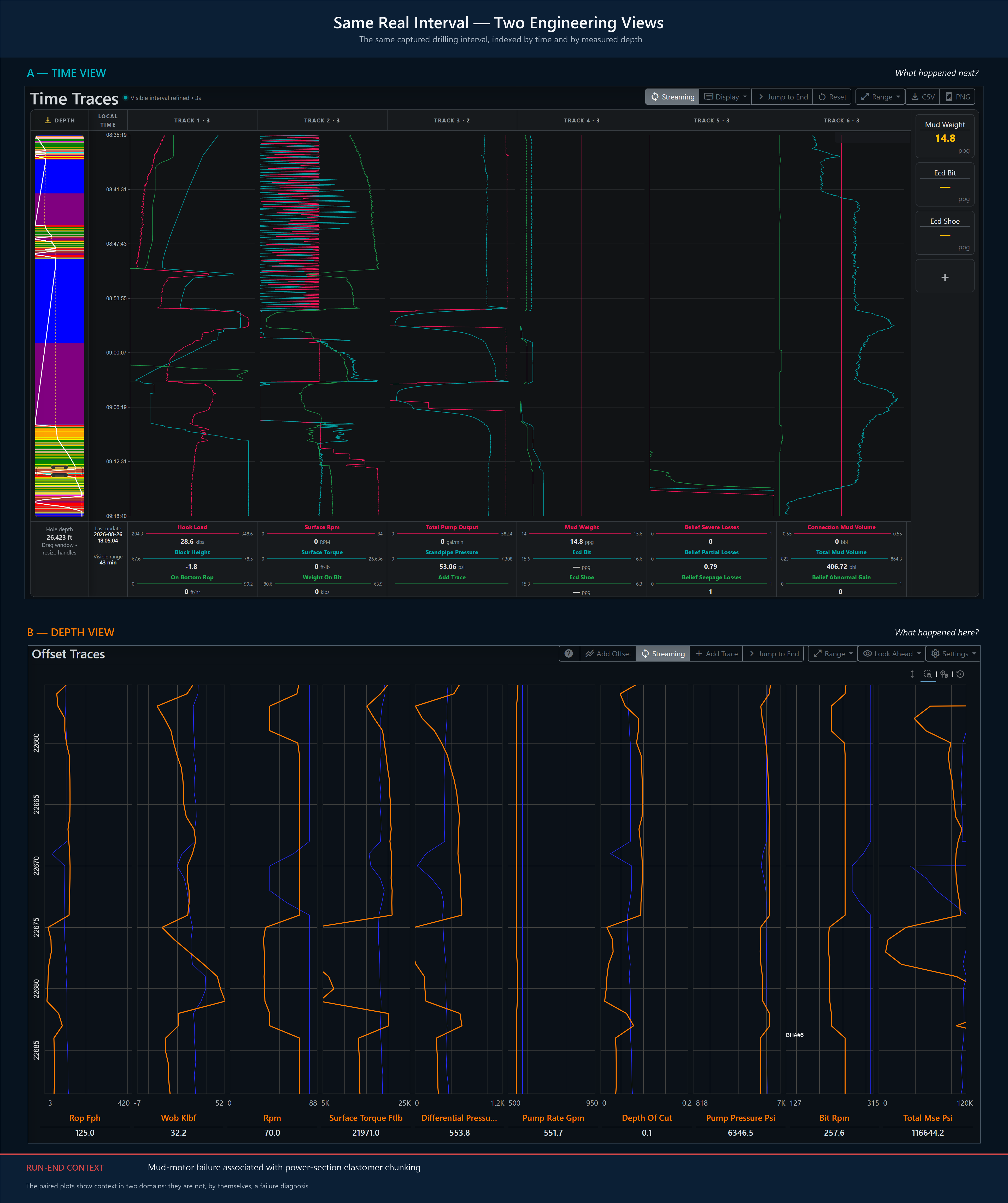The image size is (1008, 1203).
Task: Click the Pump Rate Gpm track label
Action: point(553,1118)
